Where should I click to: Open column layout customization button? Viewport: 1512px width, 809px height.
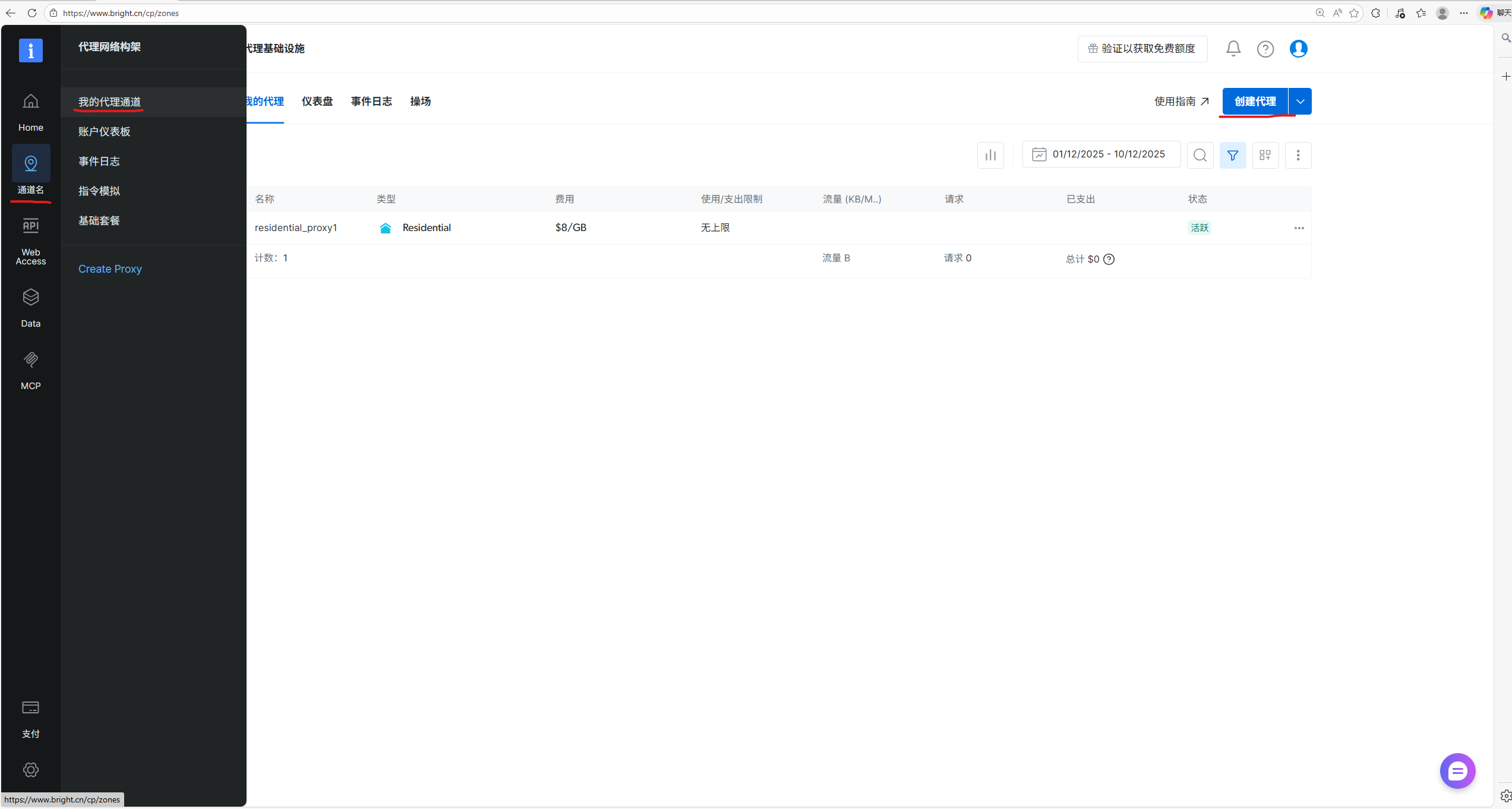coord(1265,155)
